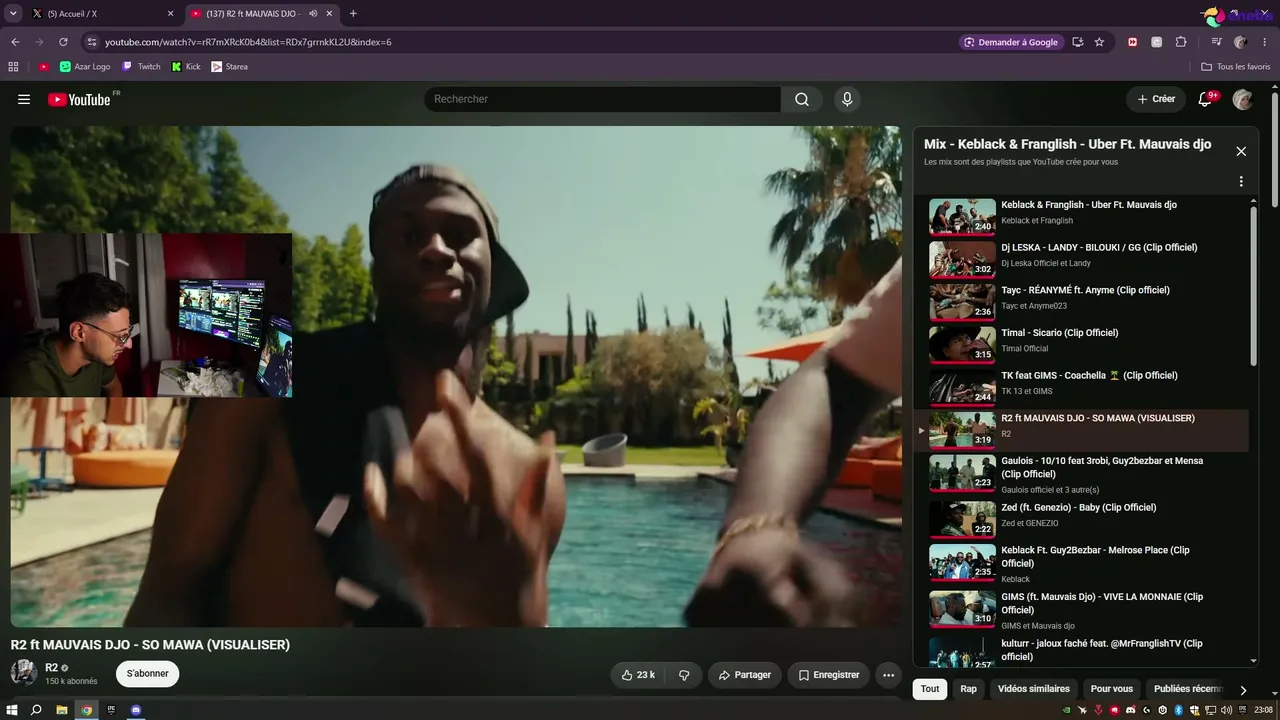Save the video with Enregistrer button

(x=829, y=675)
